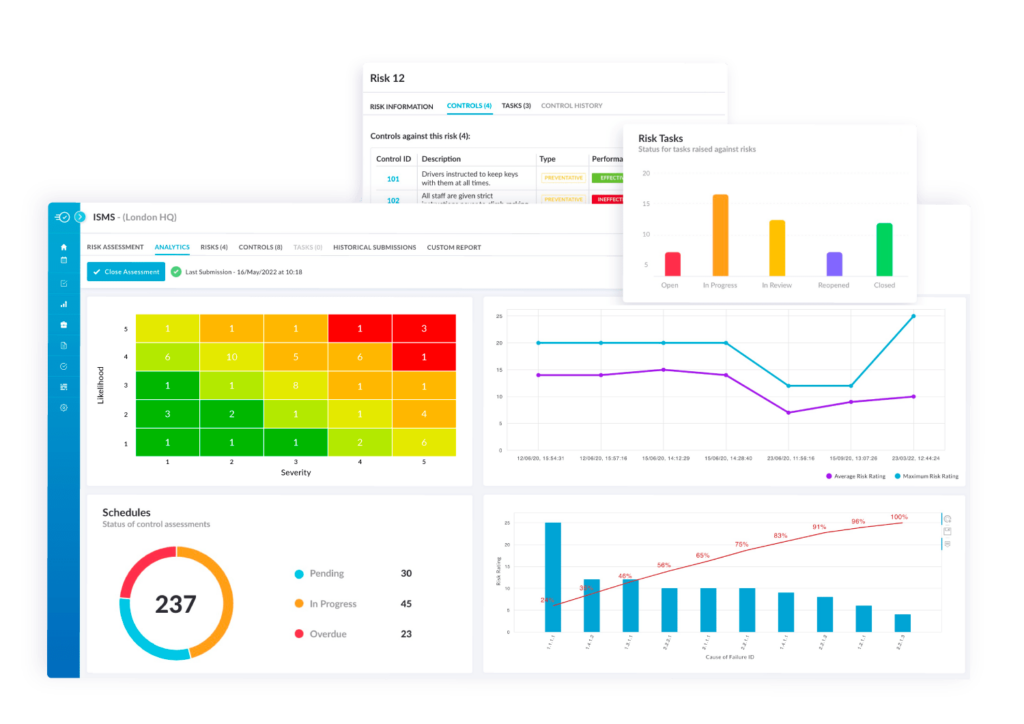Viewport: 1024px width, 724px height.
Task: Refresh the Cause of Failure chart
Action: pyautogui.click(x=946, y=518)
